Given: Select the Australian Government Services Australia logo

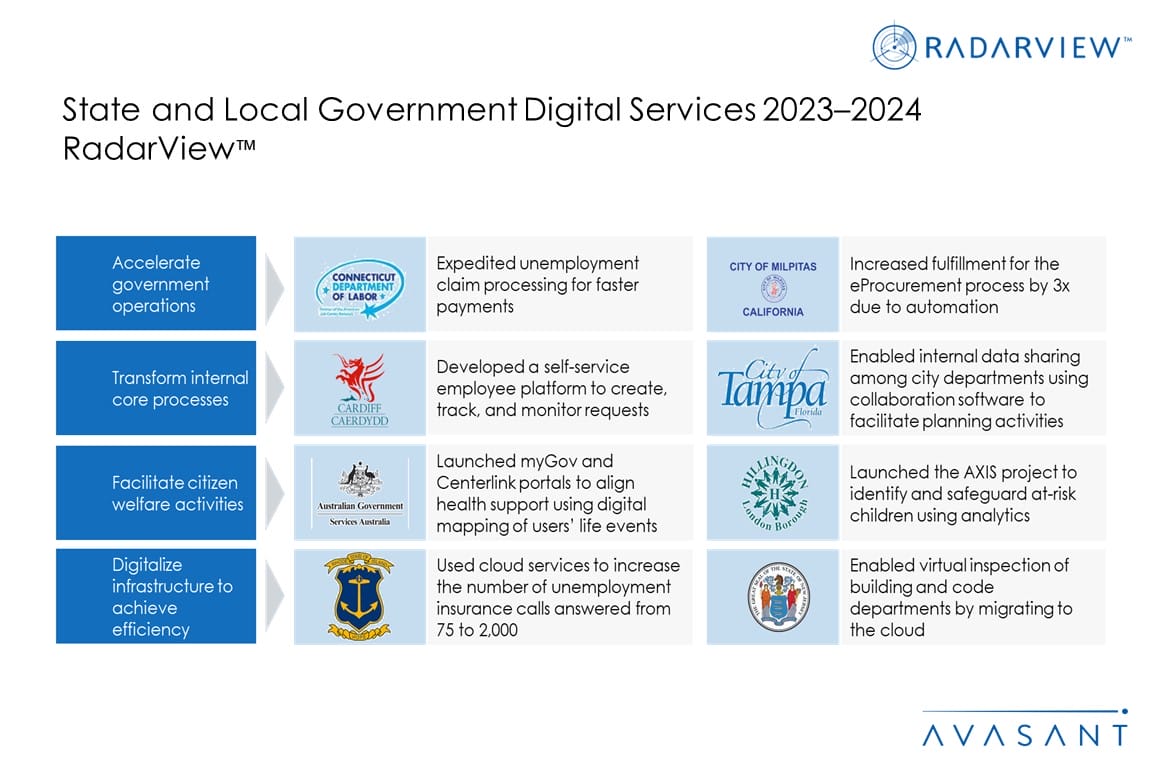Looking at the screenshot, I should 359,493.
